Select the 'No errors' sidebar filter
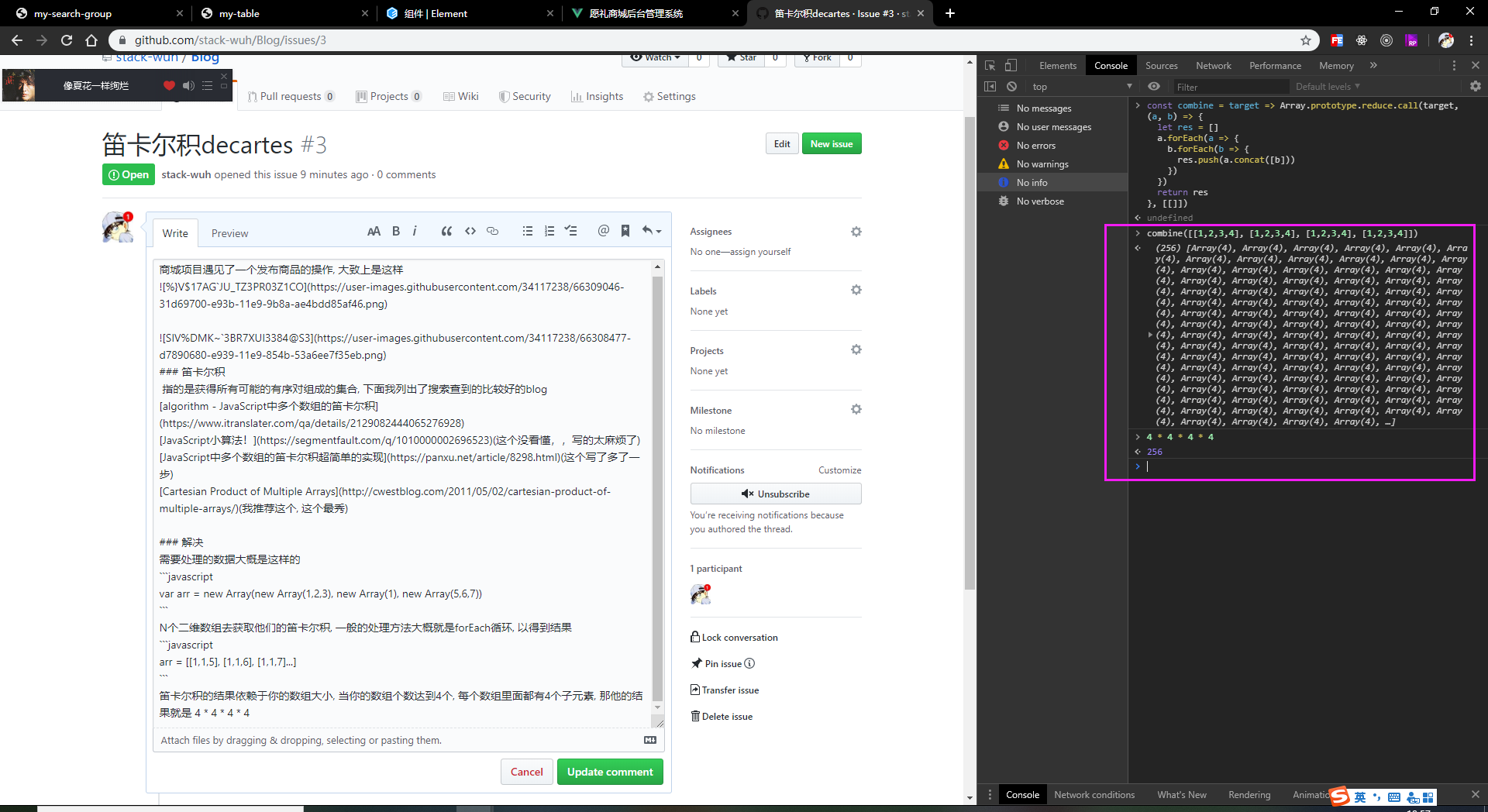Image resolution: width=1488 pixels, height=812 pixels. [1053, 146]
